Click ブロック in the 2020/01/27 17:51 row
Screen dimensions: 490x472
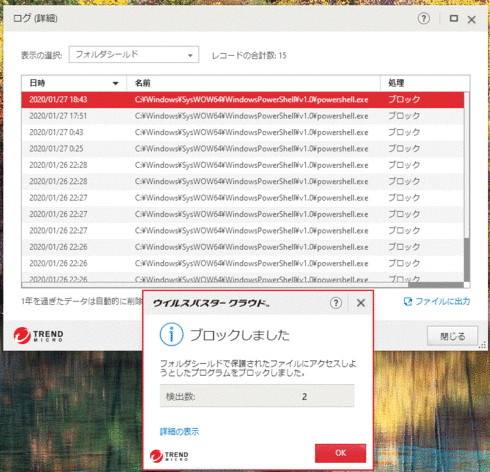[404, 116]
